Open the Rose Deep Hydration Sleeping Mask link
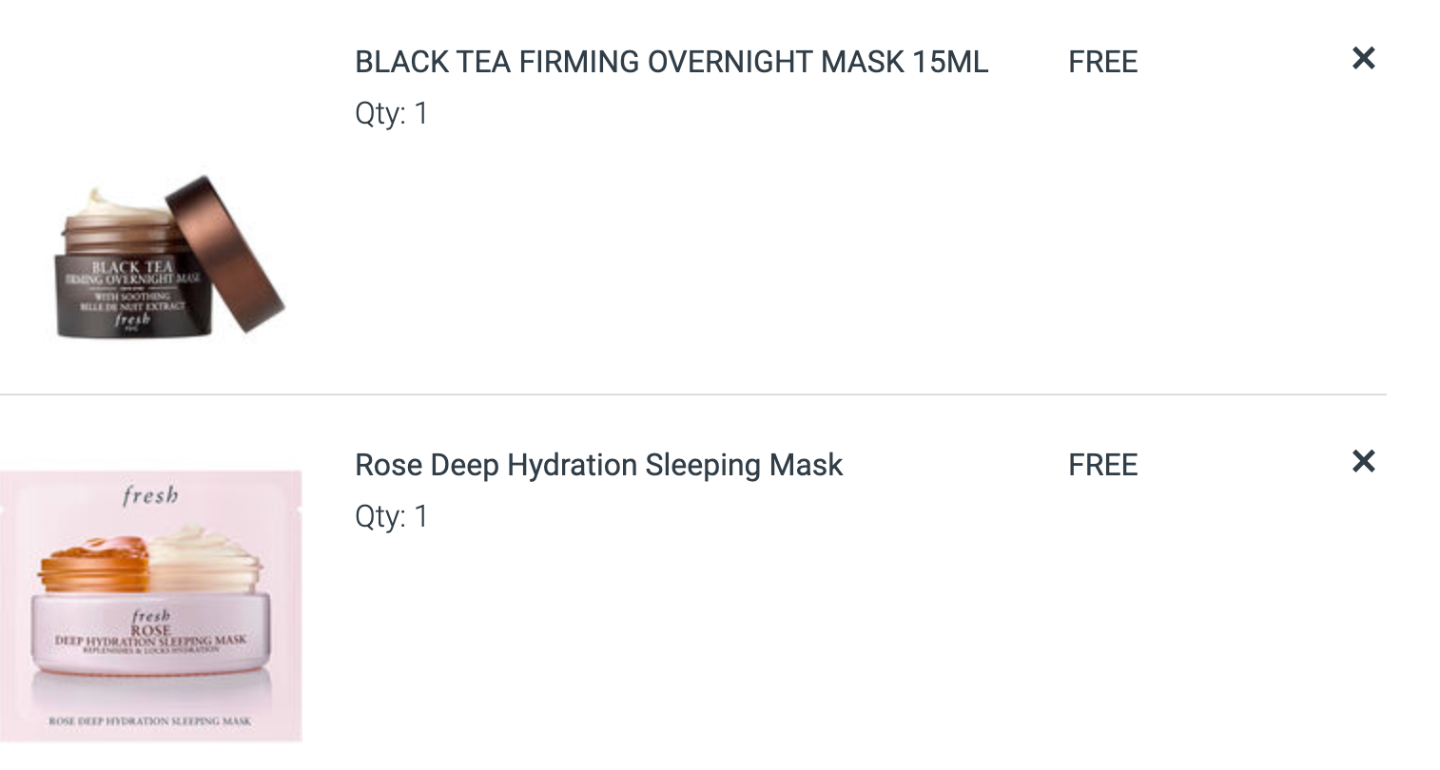Viewport: 1440px width, 770px height. (599, 465)
